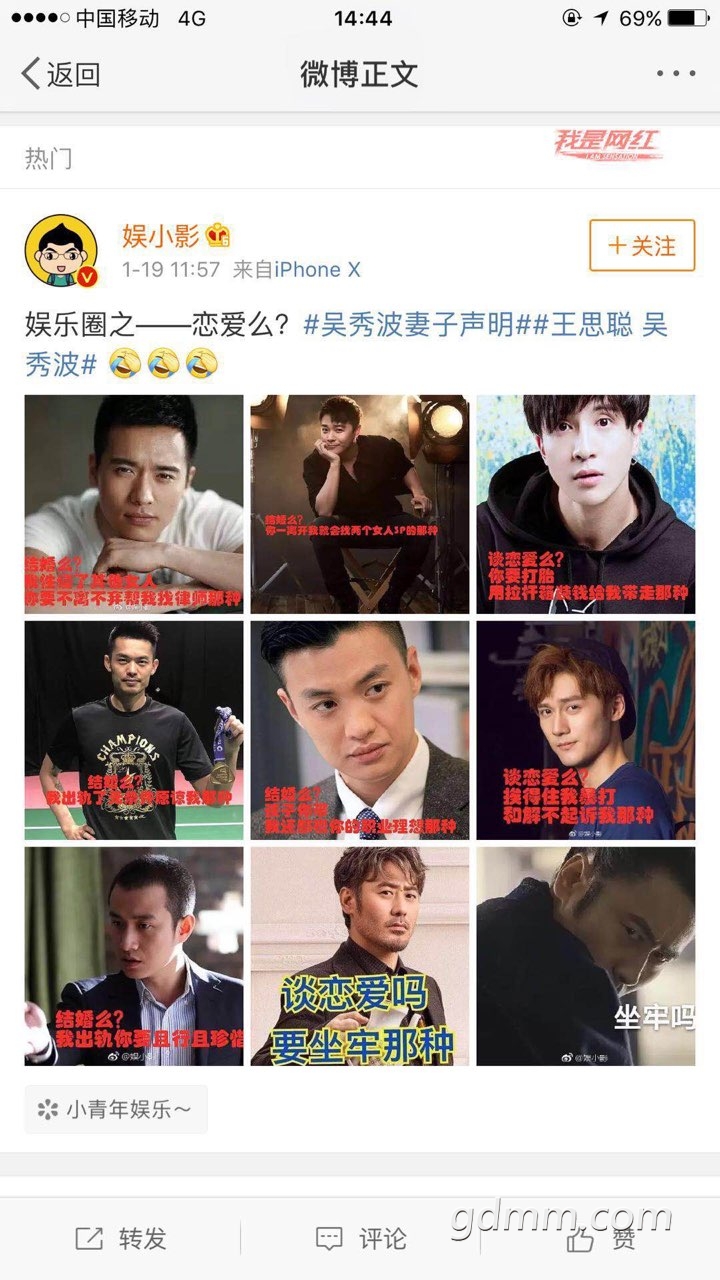The image size is (720, 1280).
Task: Select the 评论 tab
Action: (x=361, y=1239)
